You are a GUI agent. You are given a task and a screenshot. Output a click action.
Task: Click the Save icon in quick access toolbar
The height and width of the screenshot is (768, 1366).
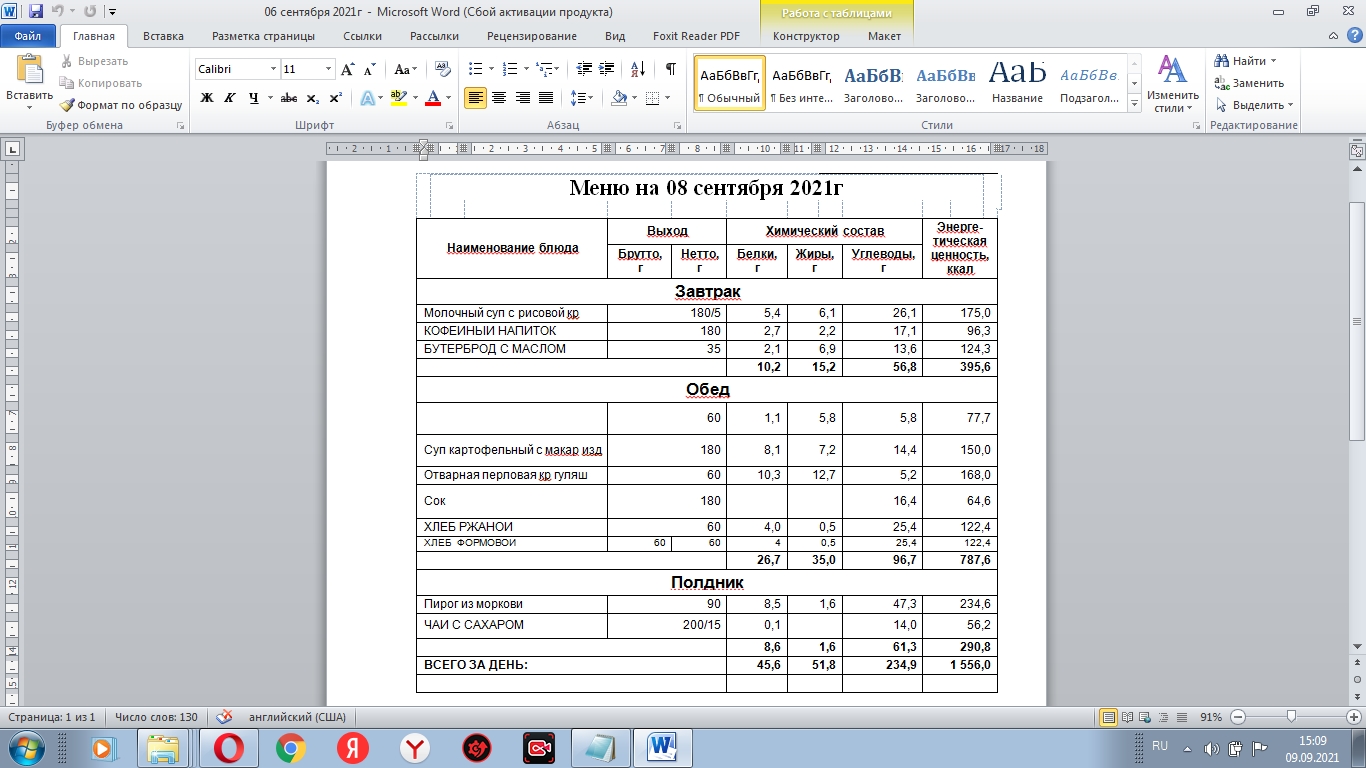(36, 12)
